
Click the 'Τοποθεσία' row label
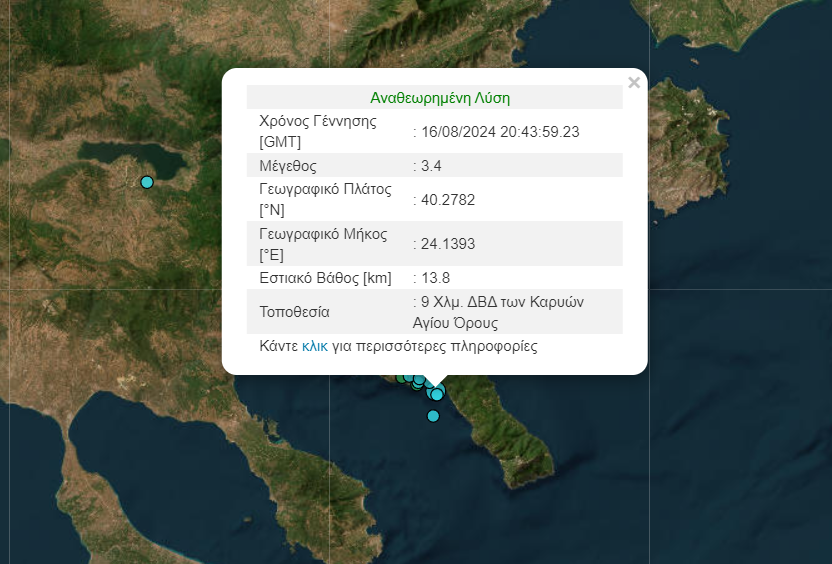(x=294, y=312)
